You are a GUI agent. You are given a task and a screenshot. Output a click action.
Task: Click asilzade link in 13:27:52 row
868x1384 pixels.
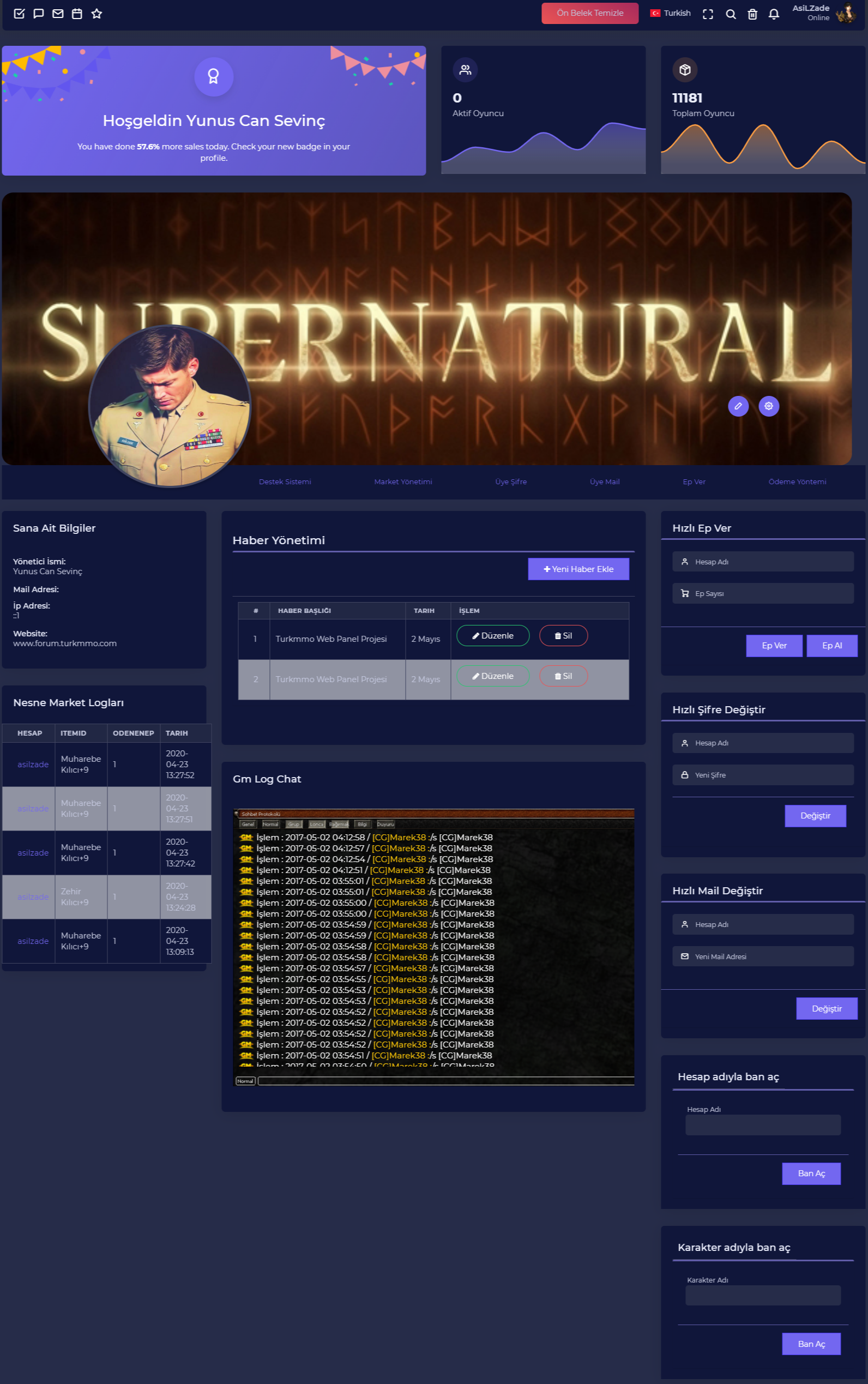coord(33,764)
